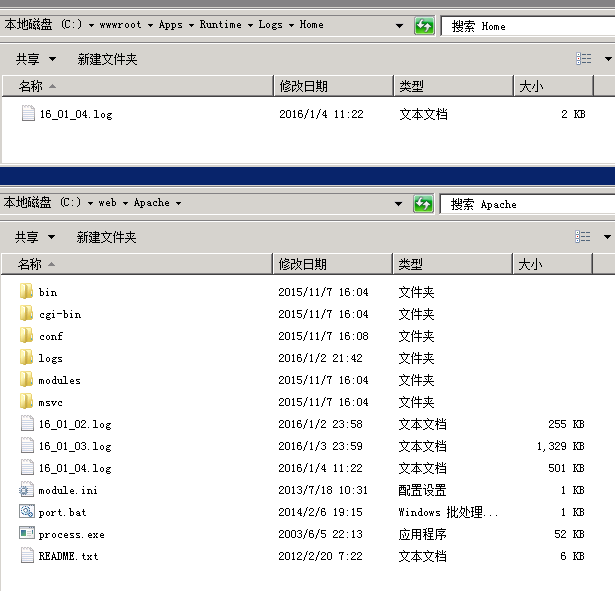Viewport: 615px width, 591px height.
Task: Select the process.exe application icon
Action: [27, 534]
